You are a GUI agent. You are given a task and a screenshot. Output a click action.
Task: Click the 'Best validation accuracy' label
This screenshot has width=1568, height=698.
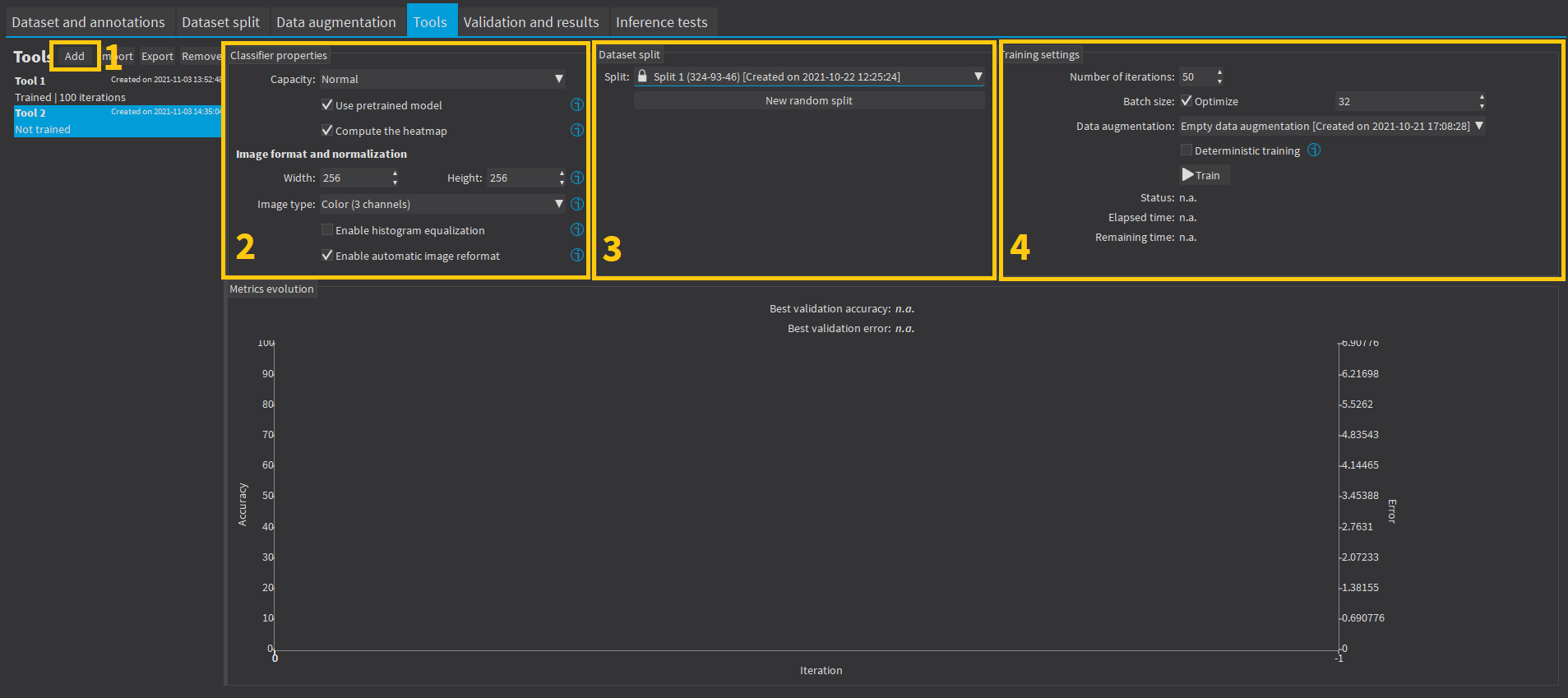pos(830,308)
